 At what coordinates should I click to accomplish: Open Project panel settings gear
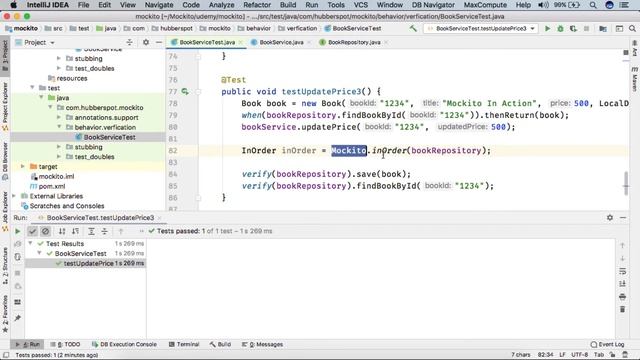[x=146, y=42]
